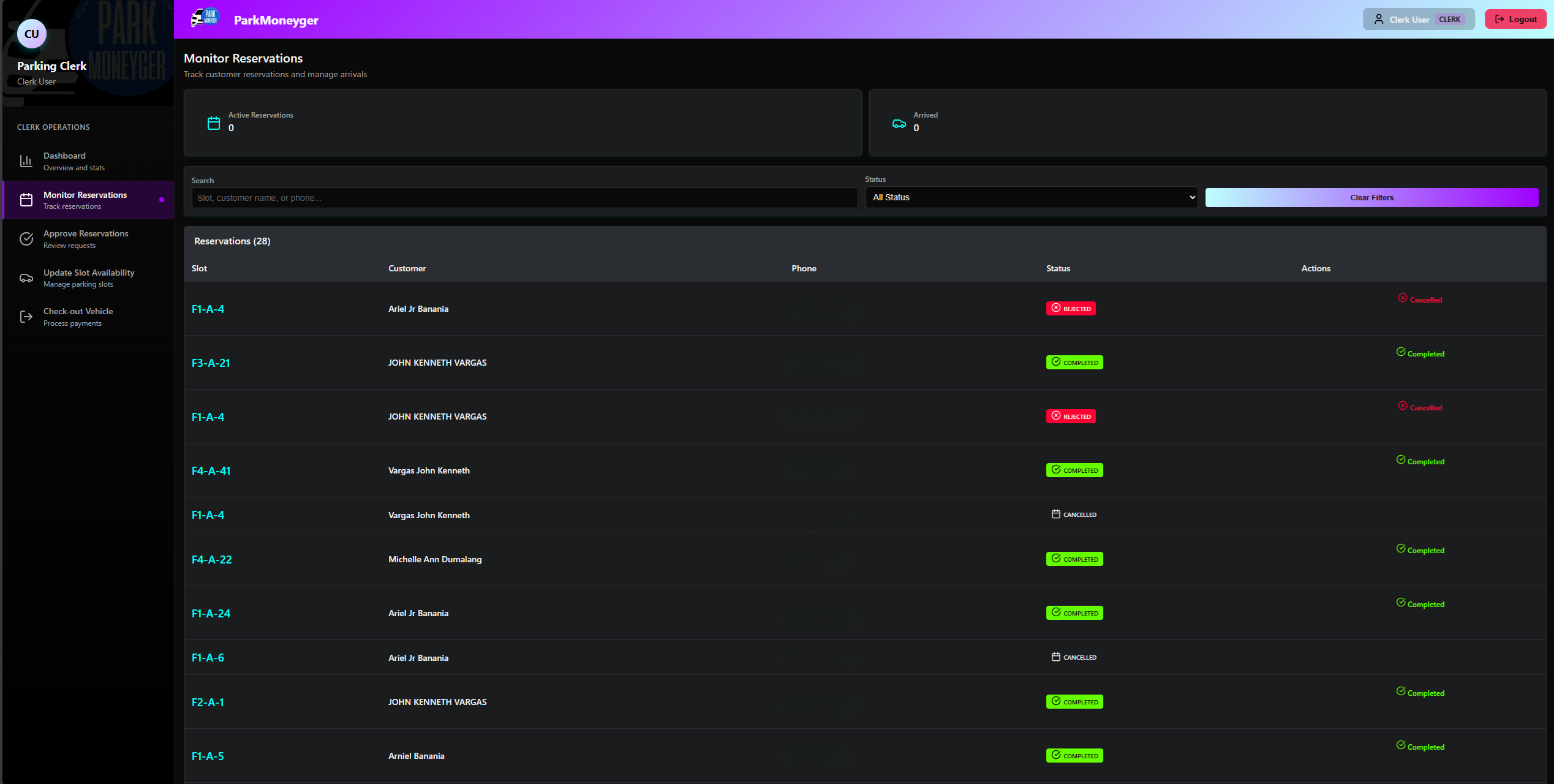Click the CLERK role badge
Image resolution: width=1554 pixels, height=784 pixels.
pos(1449,19)
